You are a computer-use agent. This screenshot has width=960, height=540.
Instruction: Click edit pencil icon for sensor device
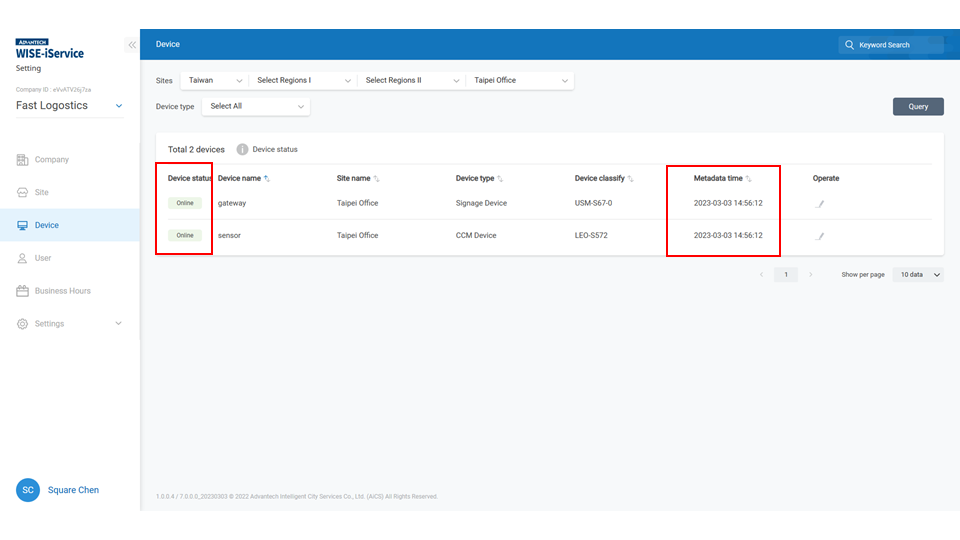coord(819,237)
